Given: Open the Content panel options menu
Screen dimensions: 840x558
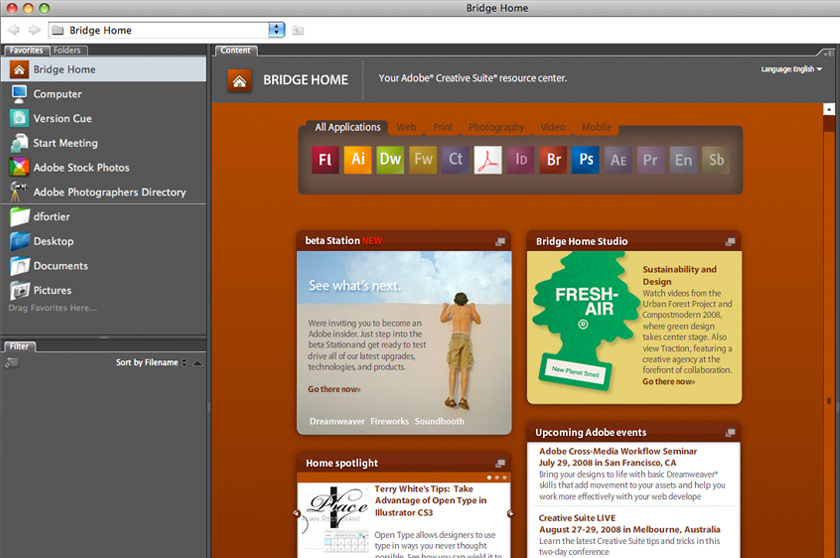Looking at the screenshot, I should (x=828, y=52).
